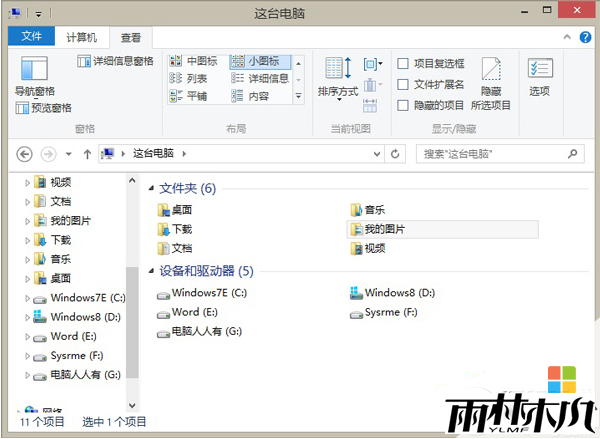
Task: Select 桌面 in the navigation tree
Action: pyautogui.click(x=53, y=278)
